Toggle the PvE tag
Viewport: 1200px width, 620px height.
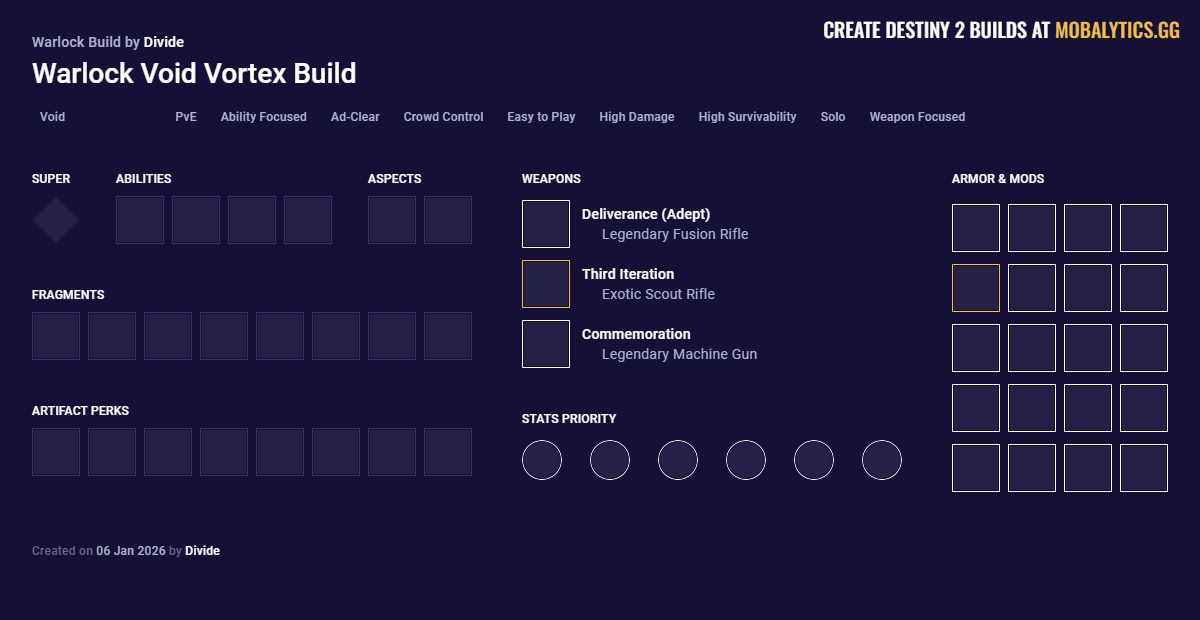tap(185, 117)
